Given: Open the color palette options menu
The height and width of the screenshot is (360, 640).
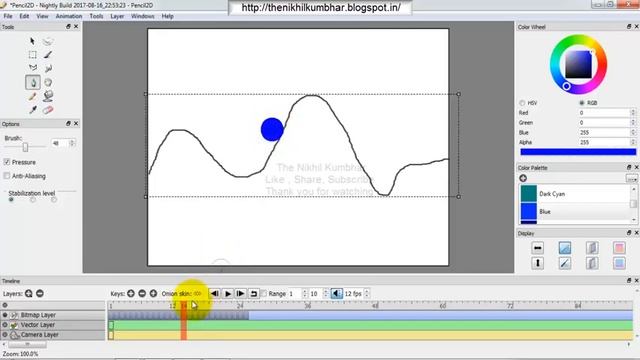Looking at the screenshot, I should pyautogui.click(x=631, y=178).
